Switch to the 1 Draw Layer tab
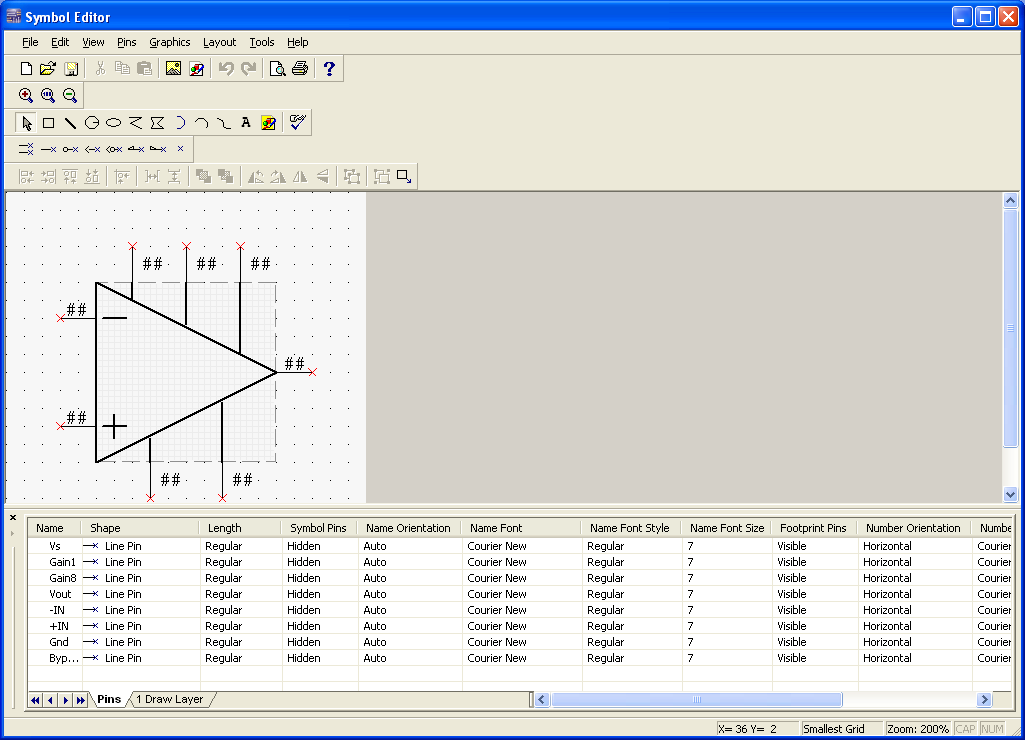This screenshot has width=1025, height=740. (170, 699)
